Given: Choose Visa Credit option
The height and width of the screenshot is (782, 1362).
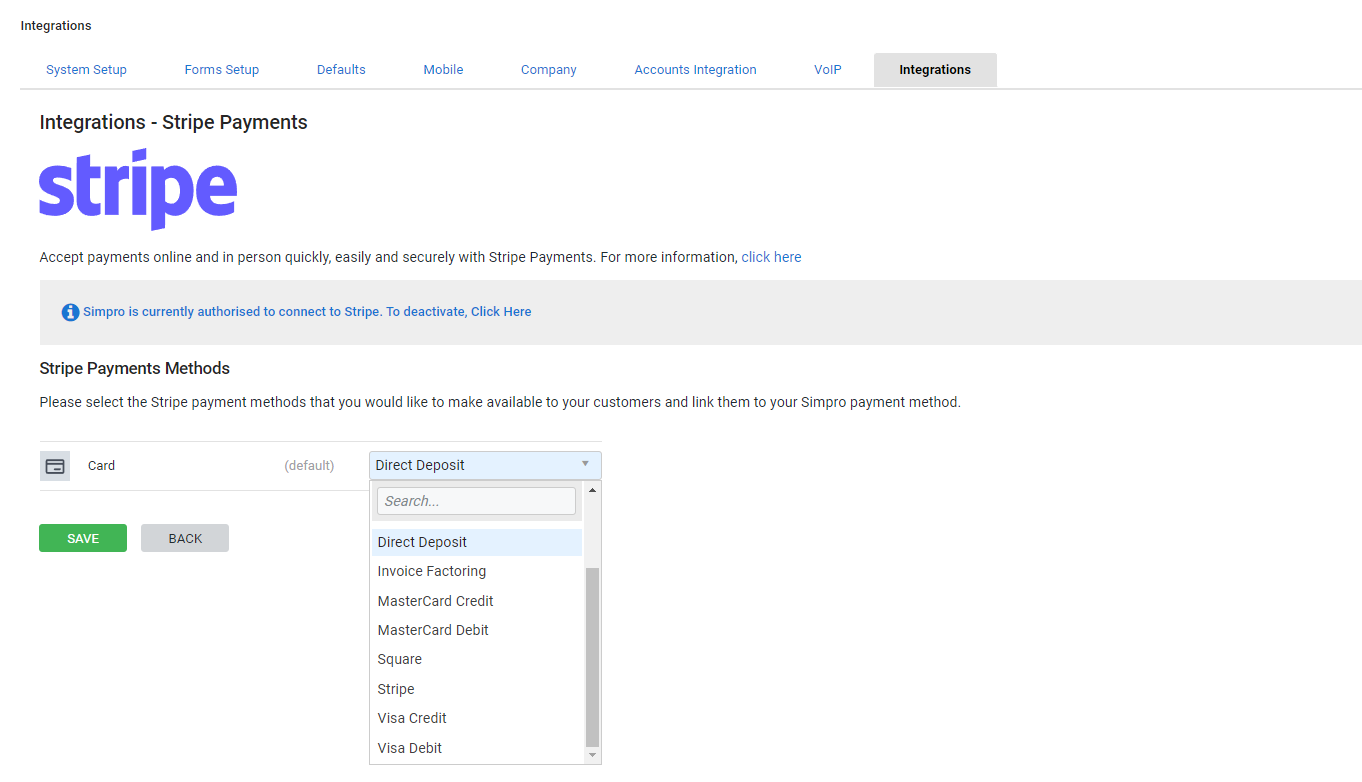Looking at the screenshot, I should click(476, 718).
